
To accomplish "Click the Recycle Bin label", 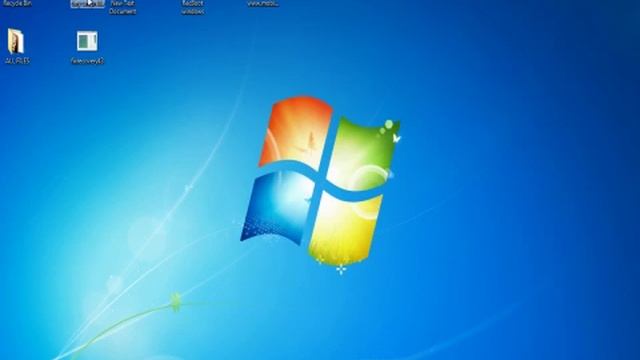I will (x=17, y=3).
